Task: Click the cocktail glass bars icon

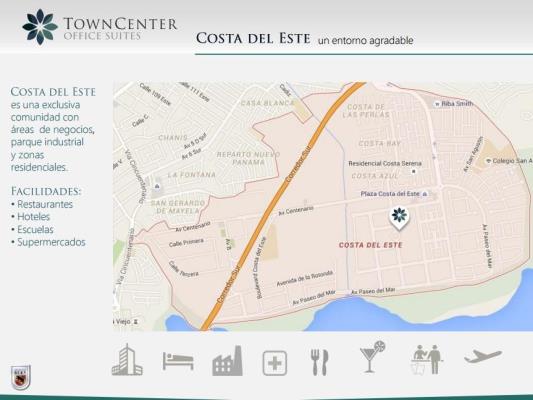Action: (372, 357)
